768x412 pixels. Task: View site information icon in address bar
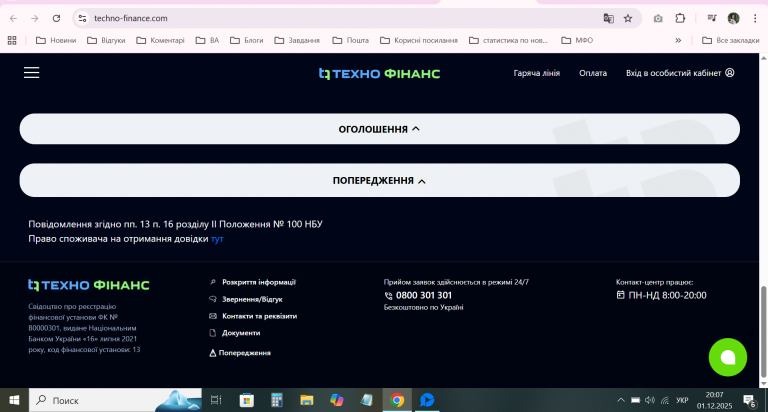pyautogui.click(x=82, y=18)
